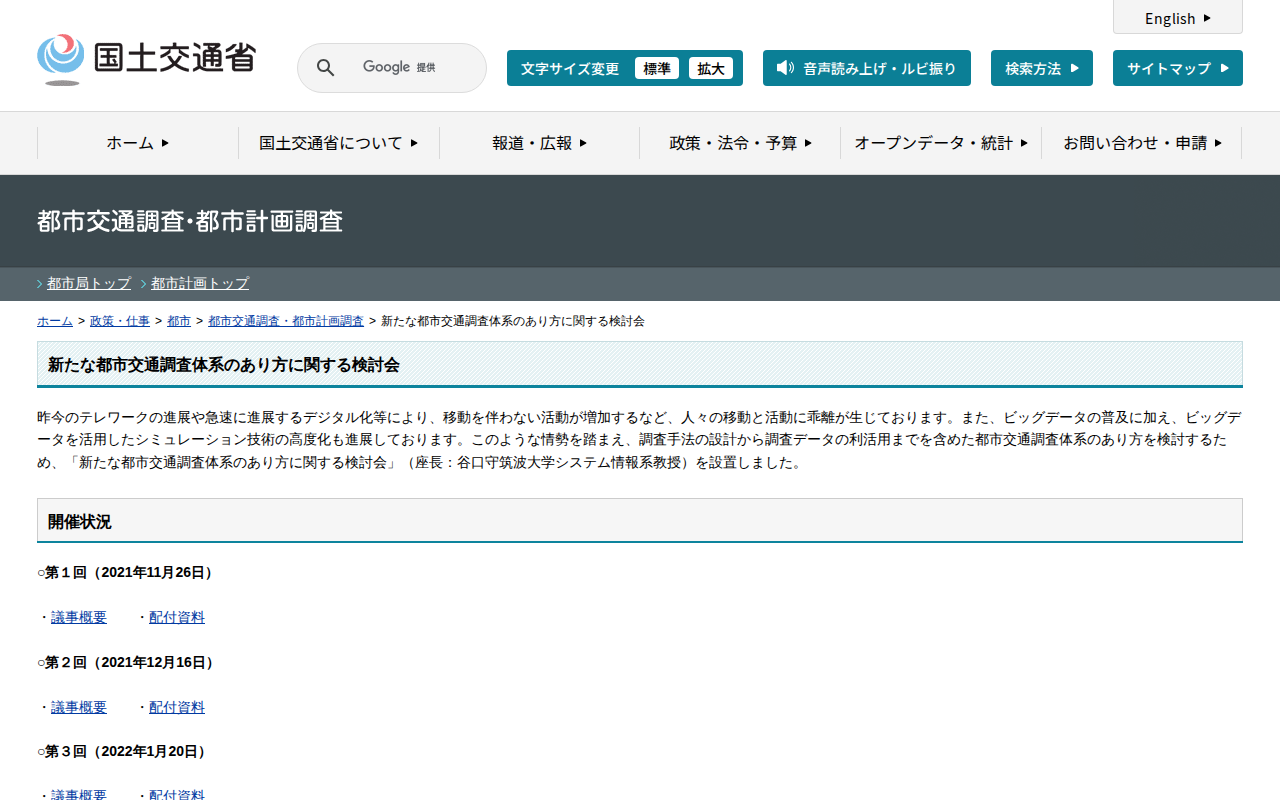1280x800 pixels.
Task: Set text size to 拡大
Action: tap(711, 68)
